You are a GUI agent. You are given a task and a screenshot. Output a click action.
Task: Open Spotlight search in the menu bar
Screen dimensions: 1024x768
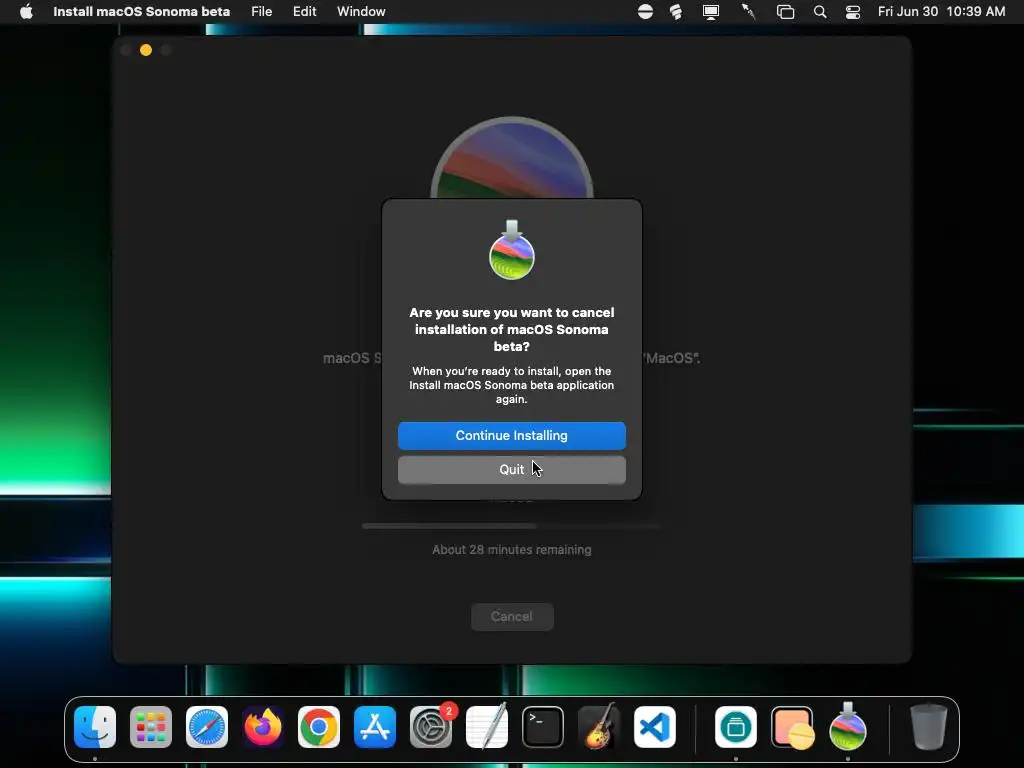pos(820,12)
